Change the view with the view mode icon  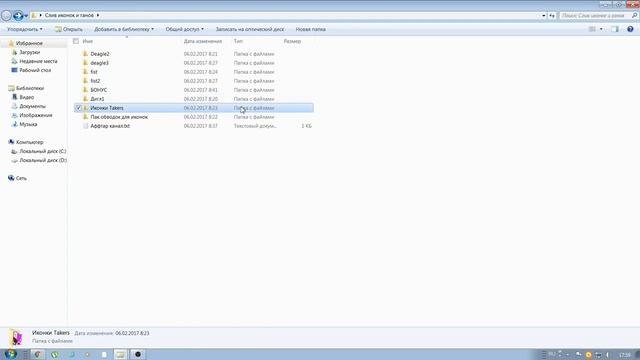(592, 29)
